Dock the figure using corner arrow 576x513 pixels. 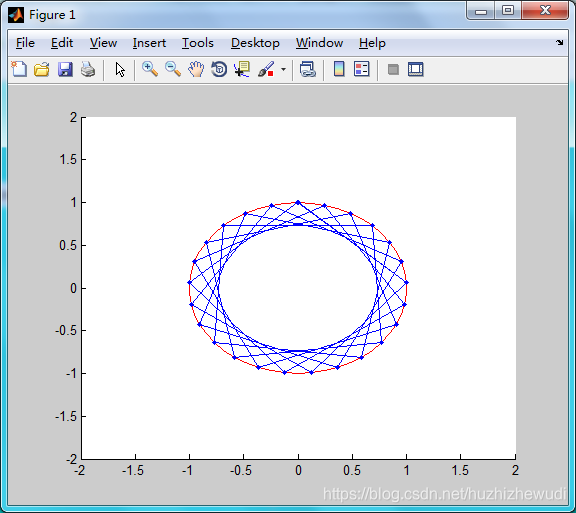[559, 43]
